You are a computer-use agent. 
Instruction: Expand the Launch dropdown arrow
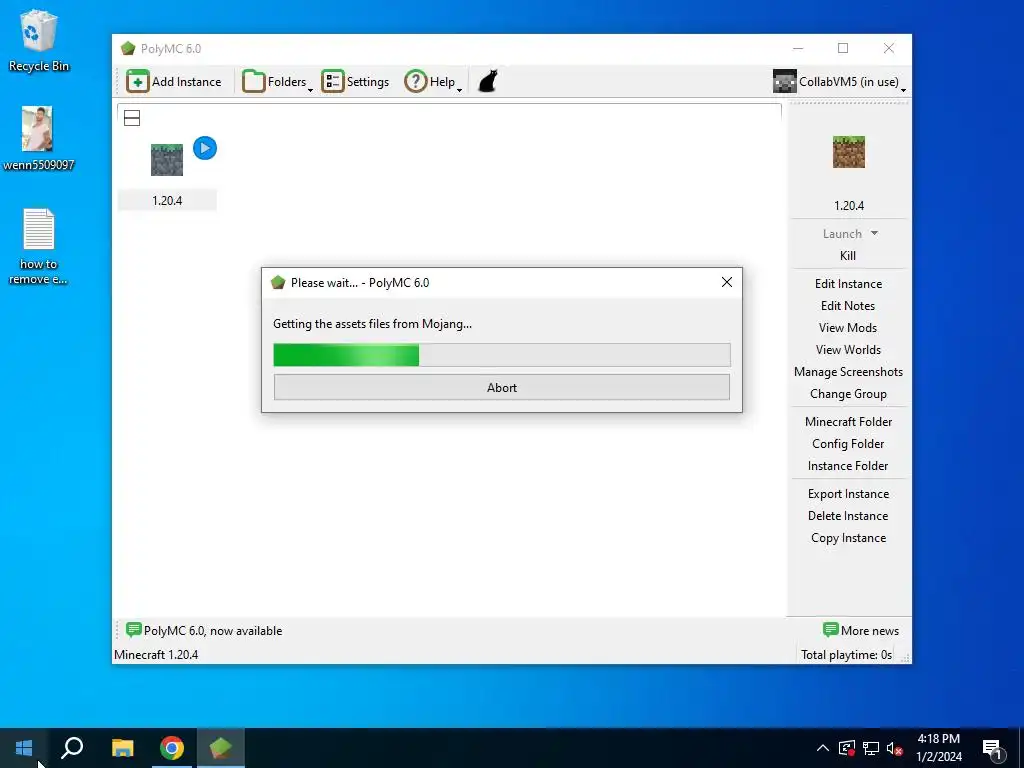(874, 233)
